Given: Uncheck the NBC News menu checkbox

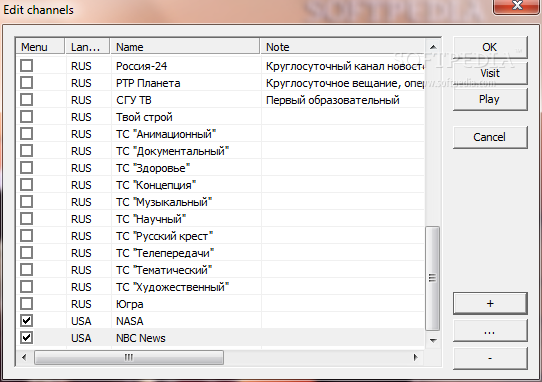Looking at the screenshot, I should [x=27, y=338].
